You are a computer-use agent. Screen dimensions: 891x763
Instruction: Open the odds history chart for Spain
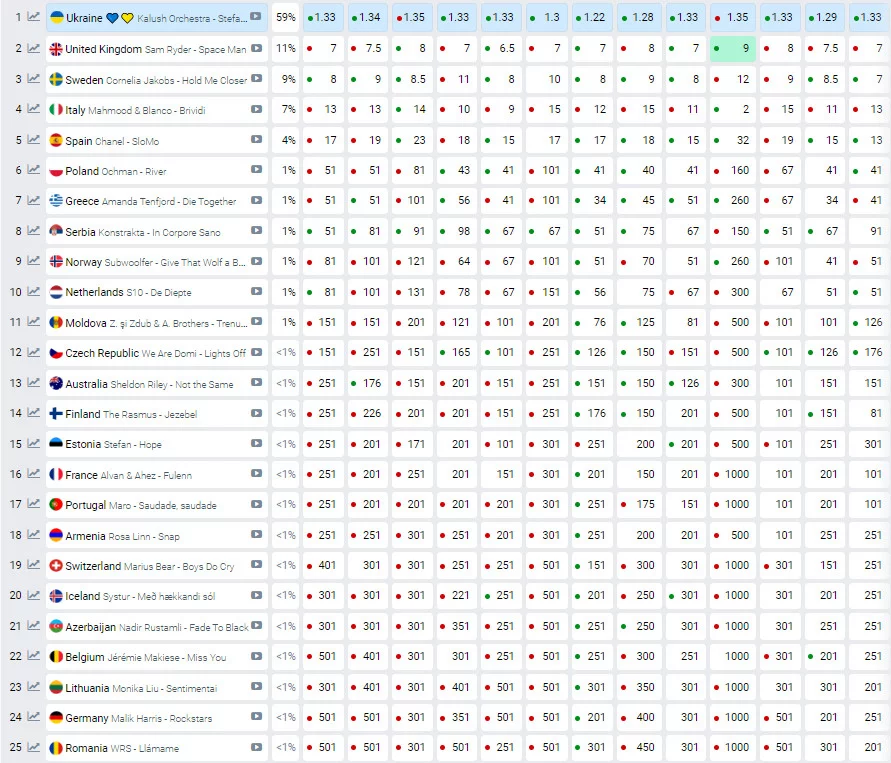34,139
